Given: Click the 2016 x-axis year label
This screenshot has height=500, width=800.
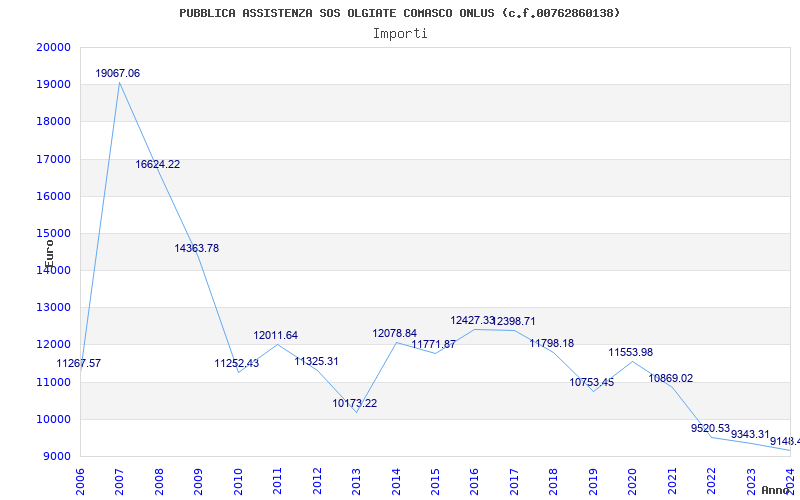Looking at the screenshot, I should point(474,481).
